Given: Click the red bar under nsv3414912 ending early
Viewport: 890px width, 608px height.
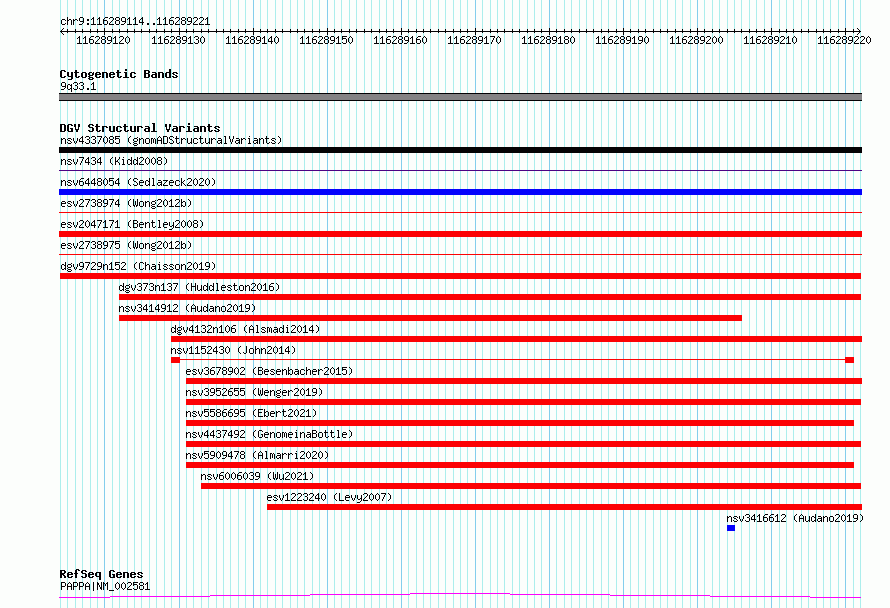Looking at the screenshot, I should tap(430, 318).
